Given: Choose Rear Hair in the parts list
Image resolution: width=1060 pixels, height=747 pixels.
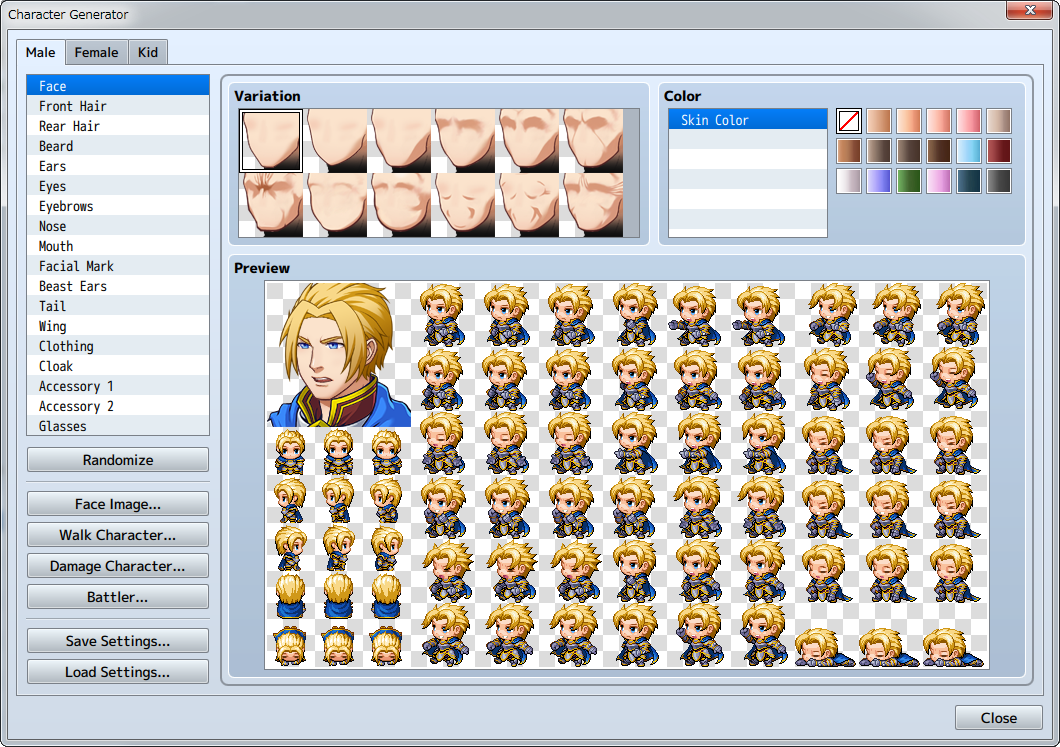Looking at the screenshot, I should pos(118,126).
